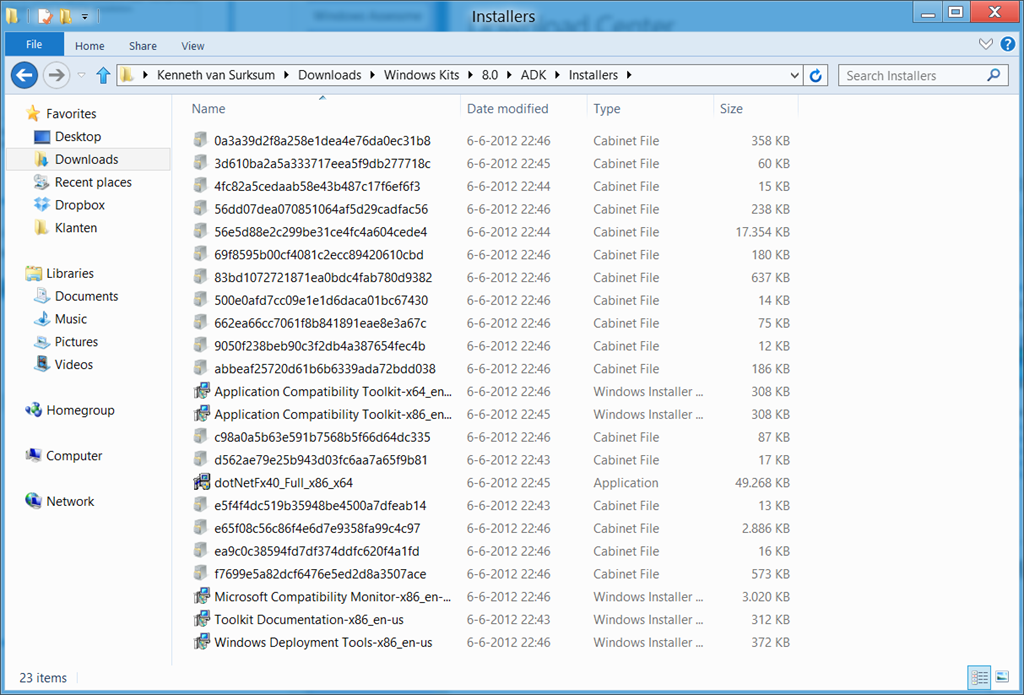
Task: Open the Share ribbon tab
Action: point(142,46)
